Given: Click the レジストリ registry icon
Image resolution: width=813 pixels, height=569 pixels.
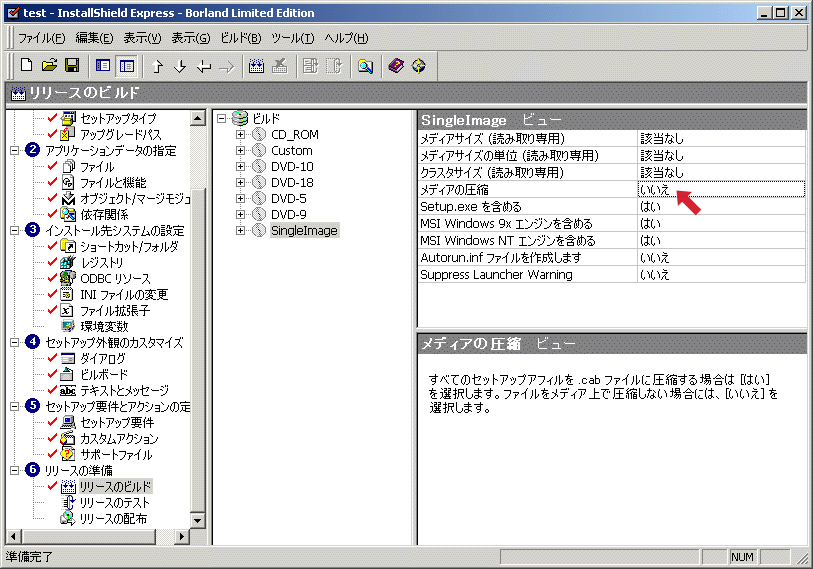Looking at the screenshot, I should tap(68, 262).
